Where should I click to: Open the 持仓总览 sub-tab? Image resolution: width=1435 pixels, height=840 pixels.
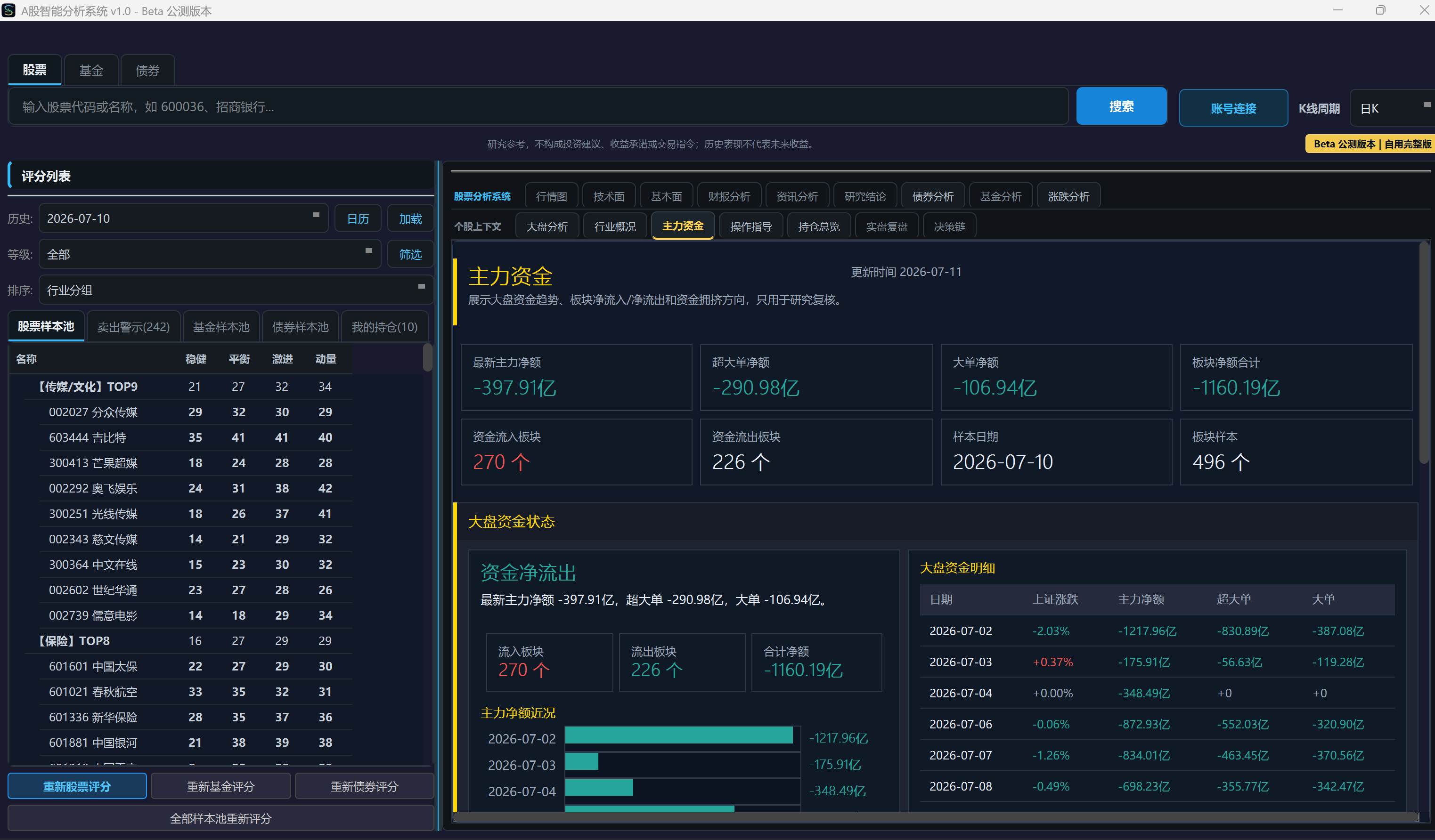(819, 226)
